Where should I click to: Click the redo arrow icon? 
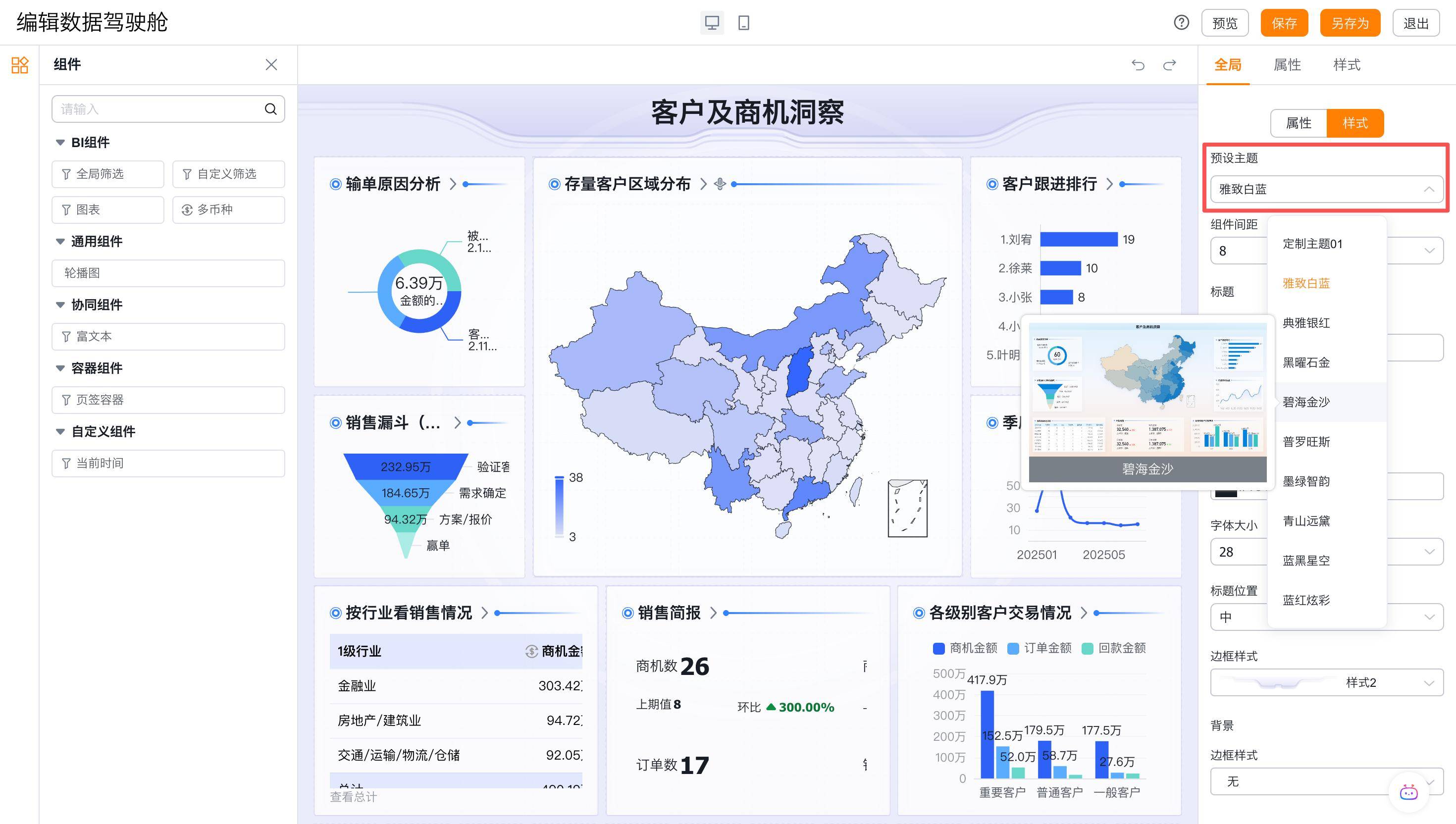(1169, 65)
